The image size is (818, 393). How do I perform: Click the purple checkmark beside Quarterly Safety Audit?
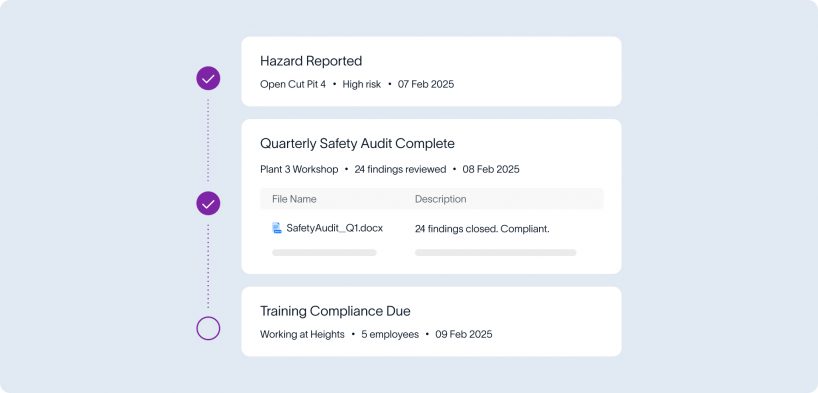click(x=208, y=204)
